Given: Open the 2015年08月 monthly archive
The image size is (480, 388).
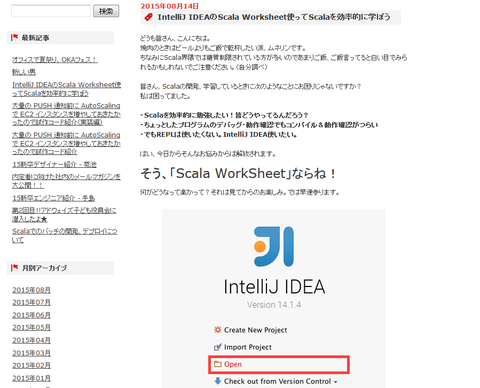Looking at the screenshot, I should 31,290.
